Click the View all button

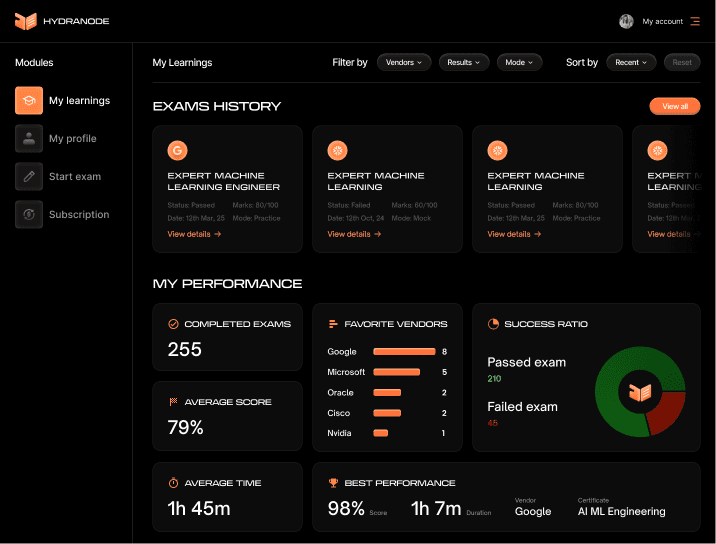pyautogui.click(x=674, y=106)
